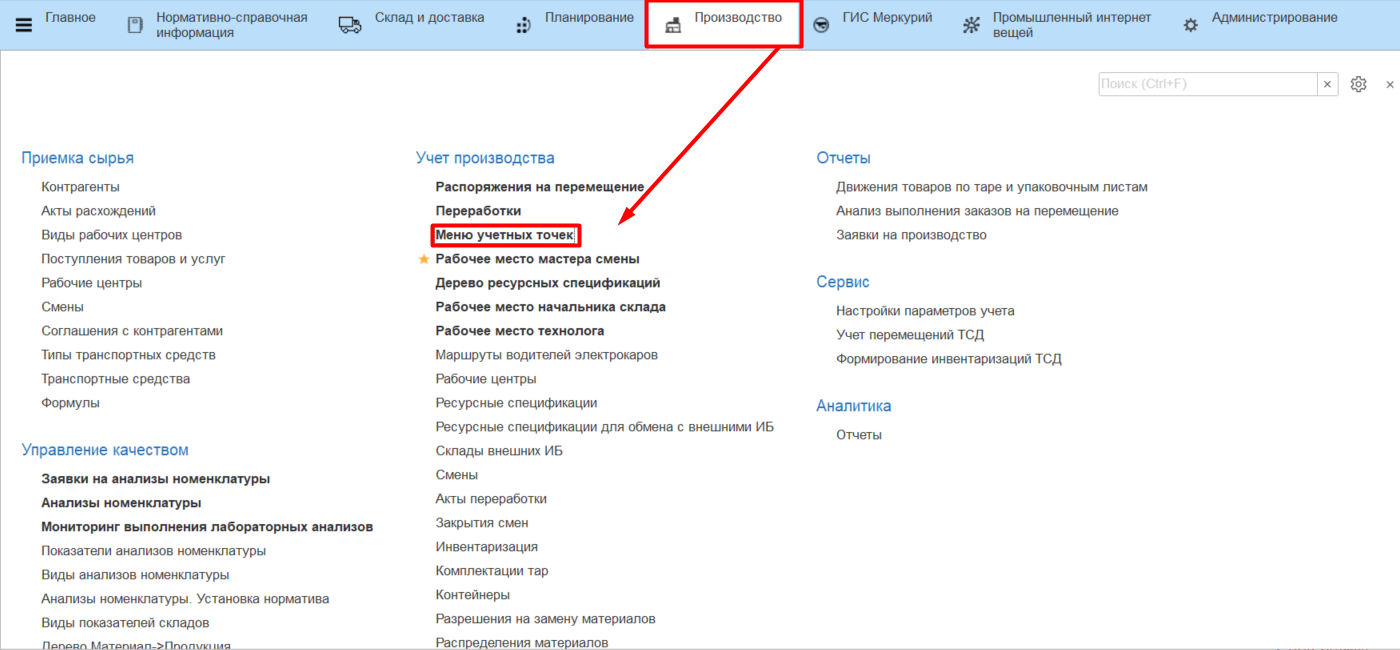
Task: Open menu settings gear next to search
Action: click(x=1358, y=84)
